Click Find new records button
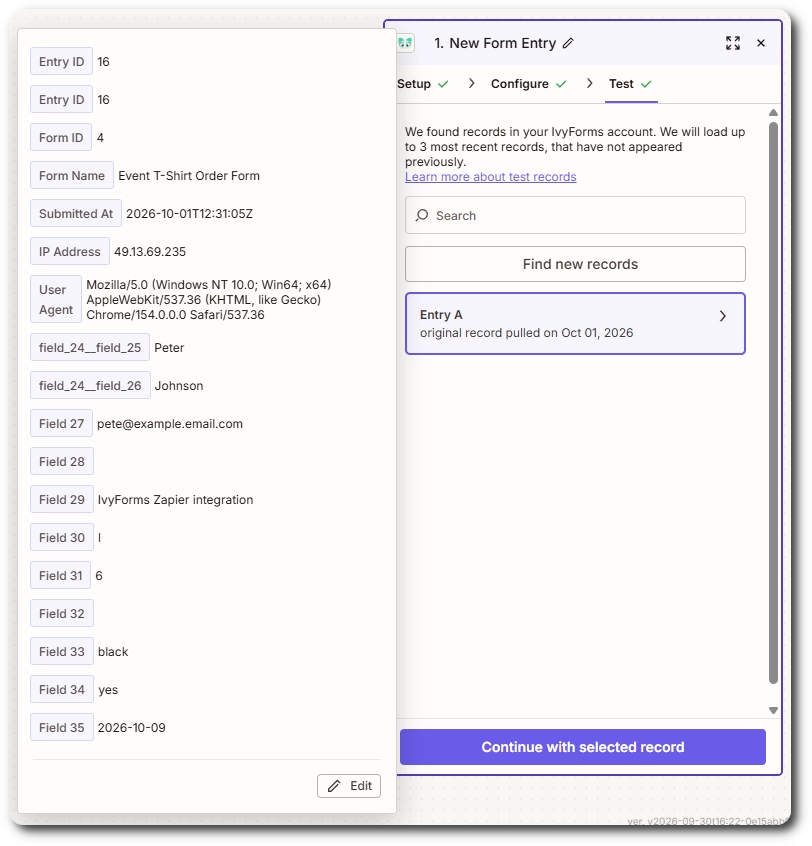Image resolution: width=812 pixels, height=846 pixels. pos(575,264)
